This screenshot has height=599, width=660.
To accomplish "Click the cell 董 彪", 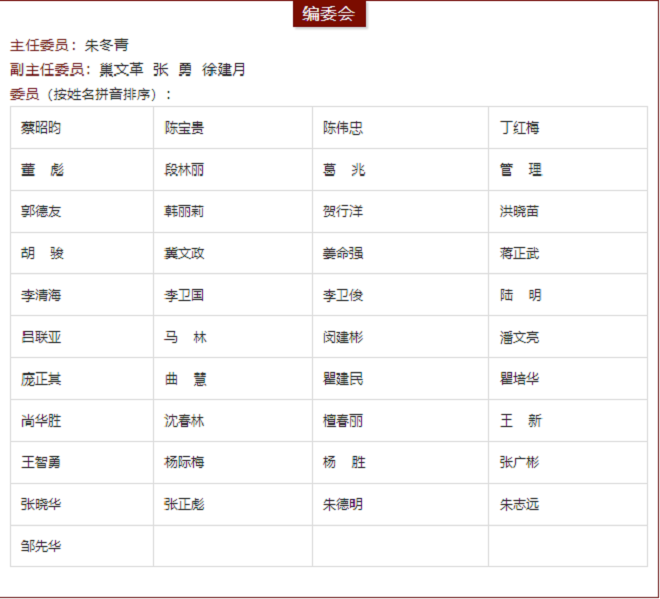I will [x=82, y=170].
